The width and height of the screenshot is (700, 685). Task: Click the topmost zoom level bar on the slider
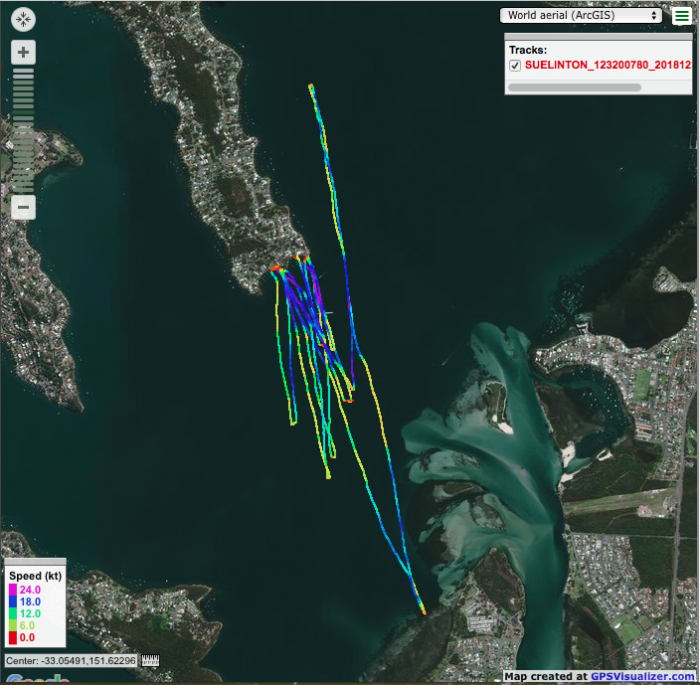pyautogui.click(x=24, y=73)
